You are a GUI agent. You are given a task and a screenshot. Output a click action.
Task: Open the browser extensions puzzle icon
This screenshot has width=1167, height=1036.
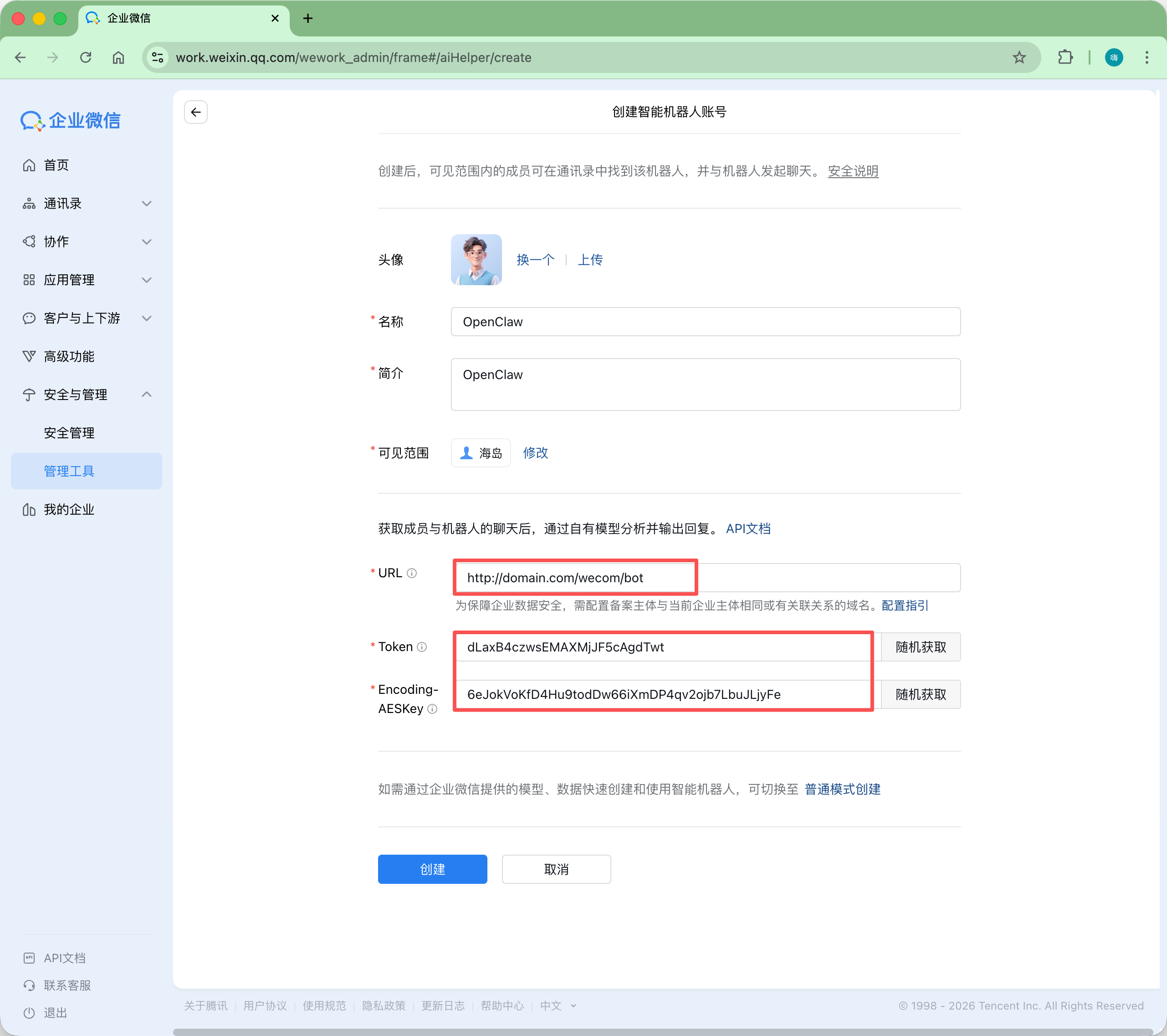(x=1065, y=57)
